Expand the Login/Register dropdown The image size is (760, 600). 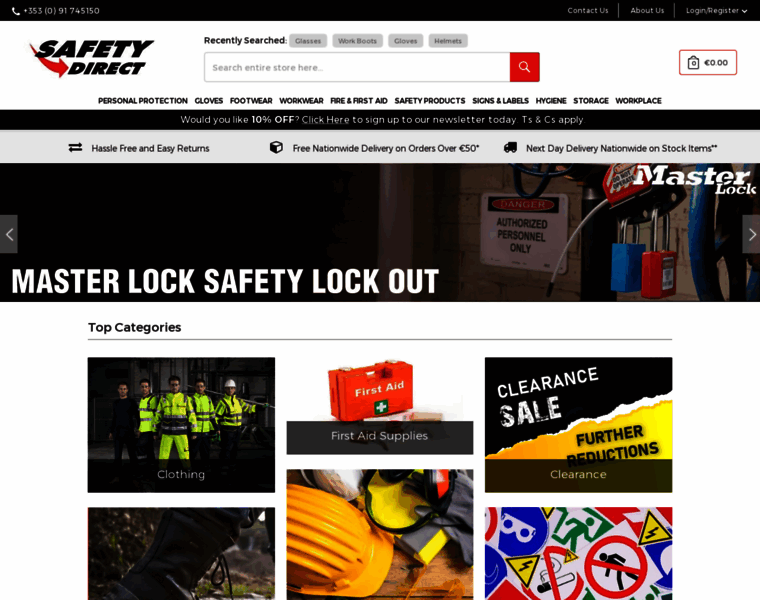pyautogui.click(x=716, y=11)
